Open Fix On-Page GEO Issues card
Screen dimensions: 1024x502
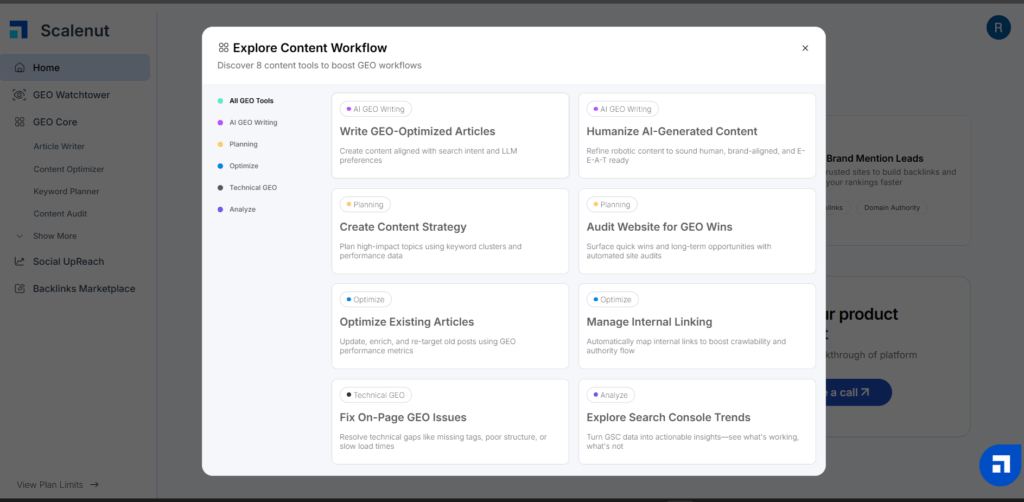pos(450,422)
